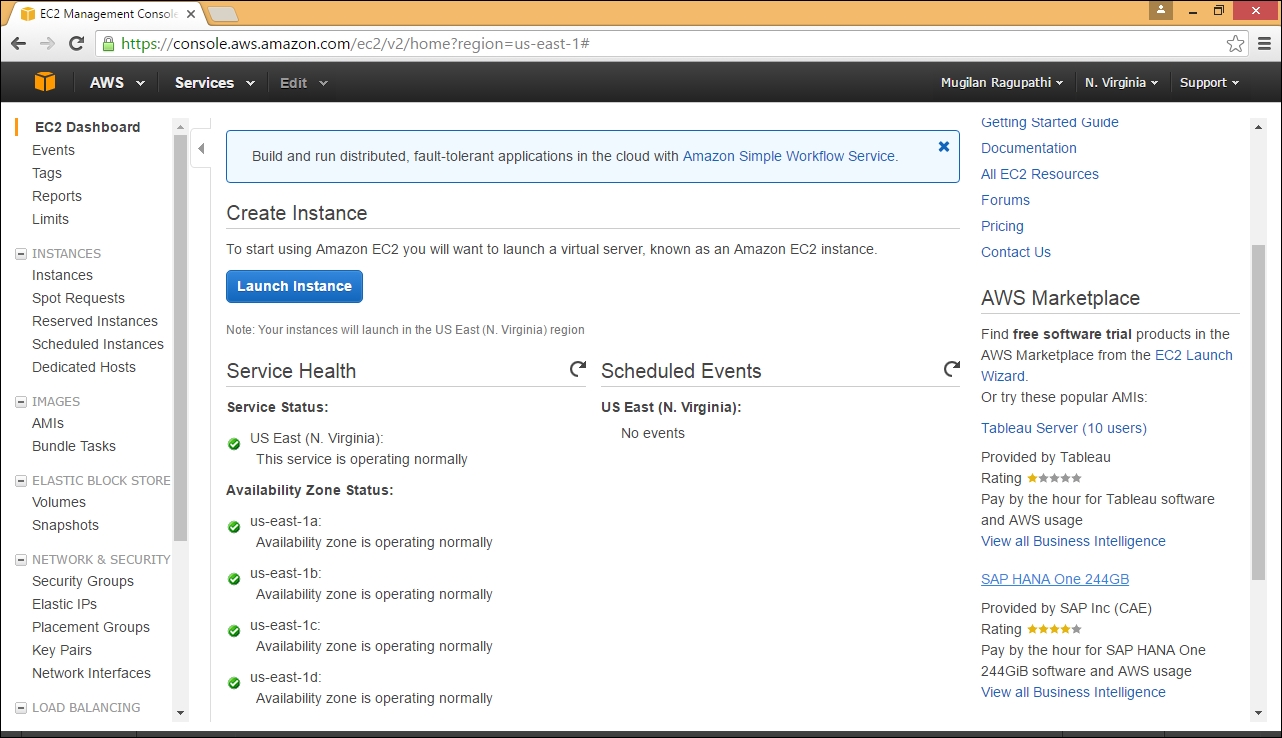Screen dimensions: 1282x738
Task: Close the EC2 Management Console tab
Action: (x=191, y=14)
